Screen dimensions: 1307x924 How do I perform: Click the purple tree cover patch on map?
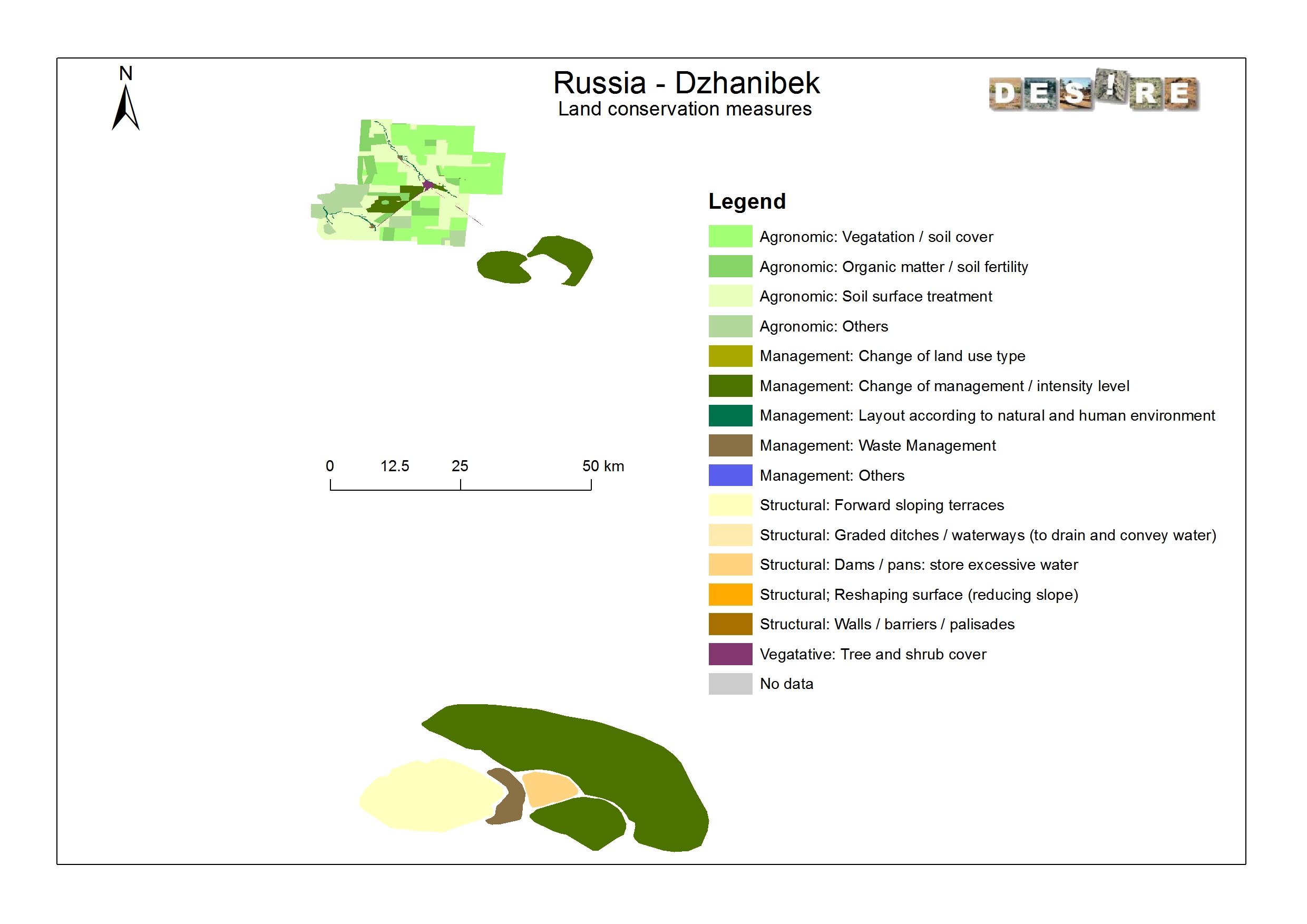428,184
